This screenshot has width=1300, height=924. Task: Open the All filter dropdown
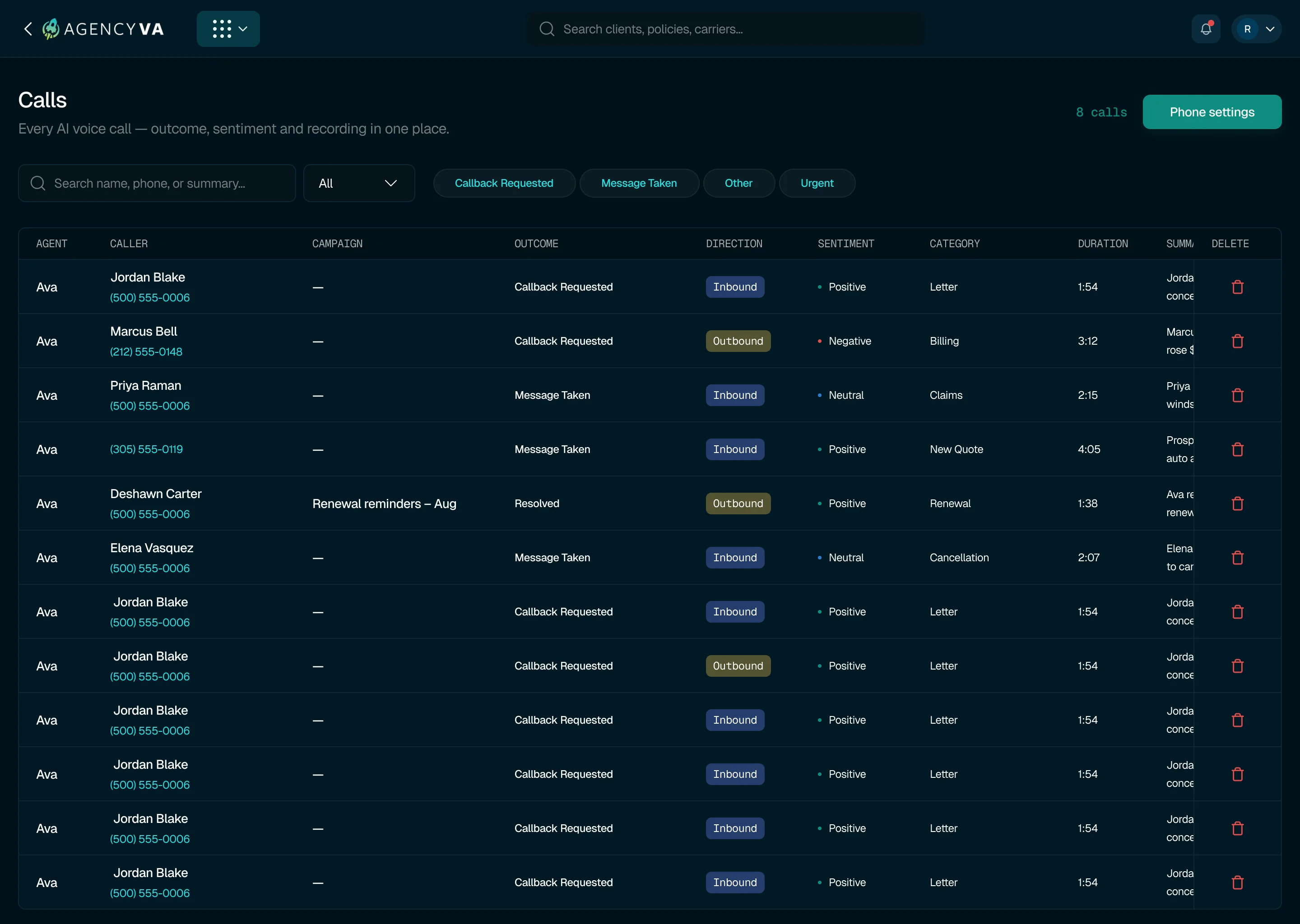[x=359, y=183]
